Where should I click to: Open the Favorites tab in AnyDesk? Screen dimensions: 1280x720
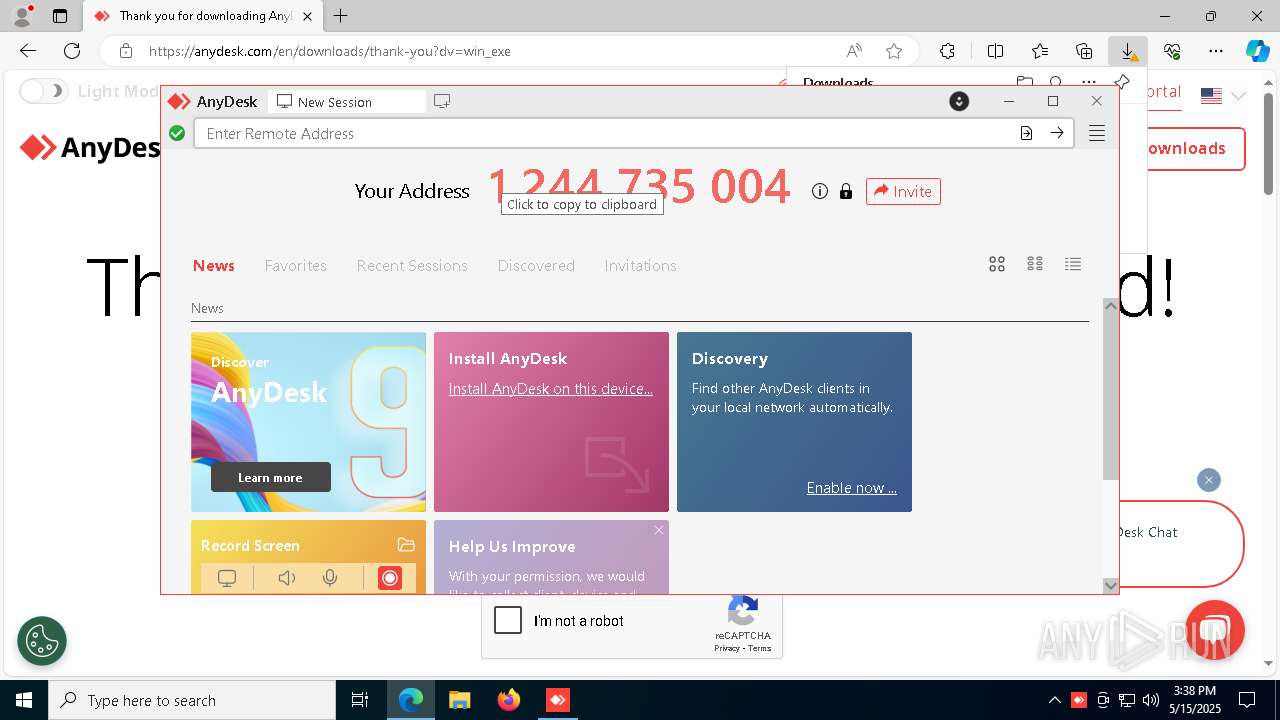pos(296,265)
